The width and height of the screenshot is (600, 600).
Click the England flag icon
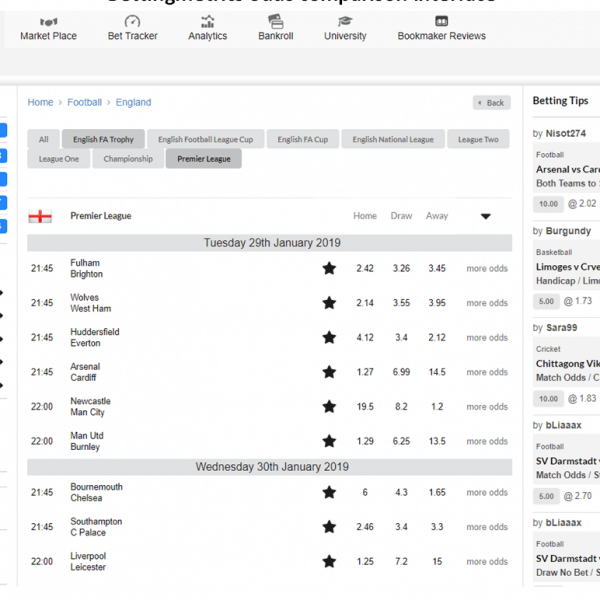click(40, 216)
